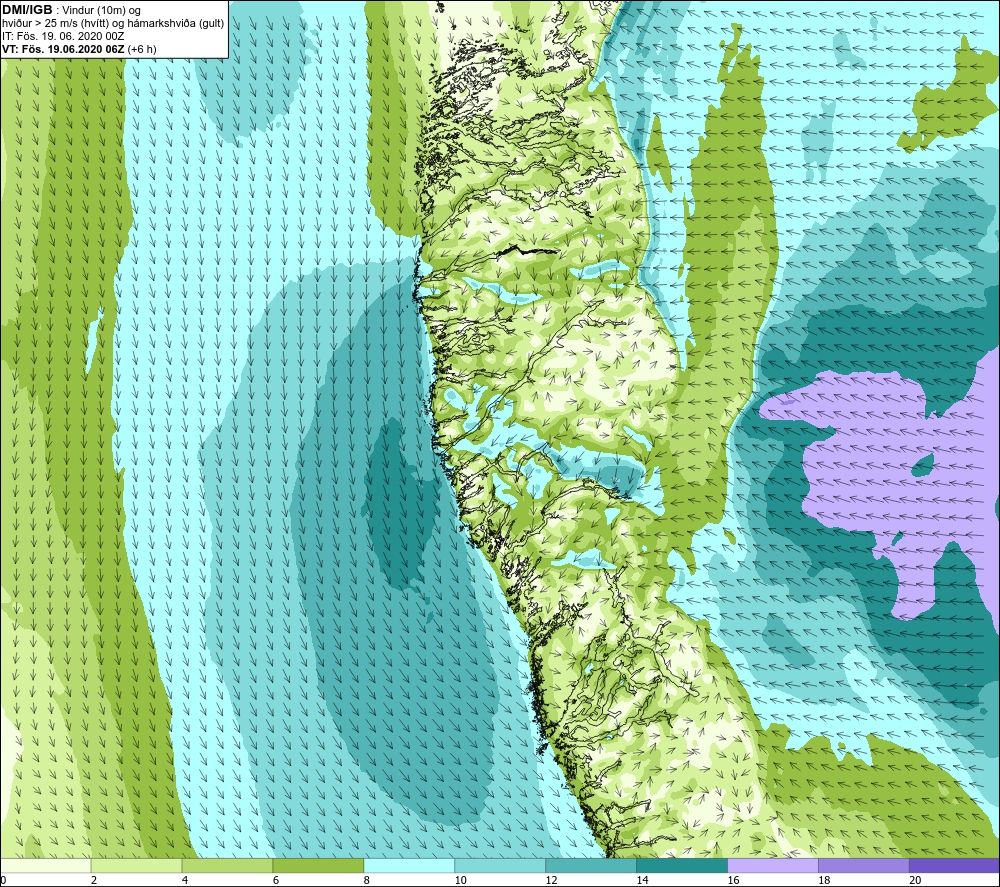
Task: Select the 18–20 m/s medium purple legend swatch
Action: [x=864, y=865]
